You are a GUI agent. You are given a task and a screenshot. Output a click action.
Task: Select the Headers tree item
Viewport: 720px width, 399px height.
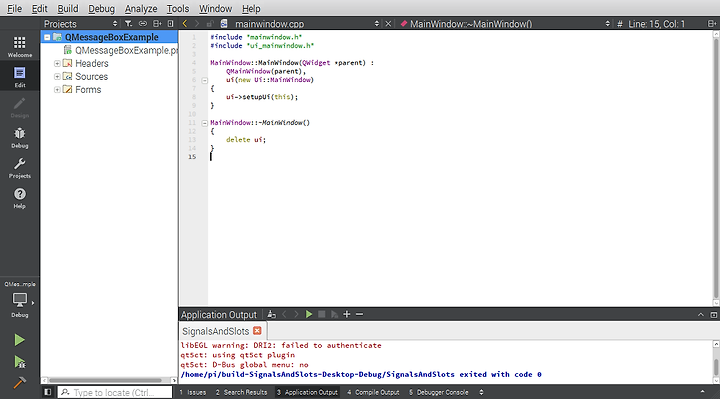point(92,63)
